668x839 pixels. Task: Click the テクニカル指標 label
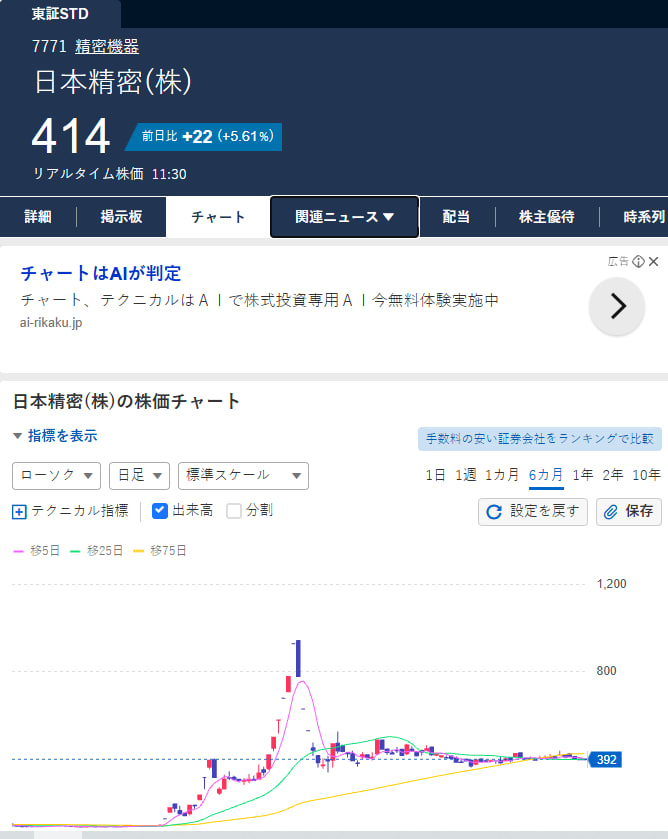[80, 511]
